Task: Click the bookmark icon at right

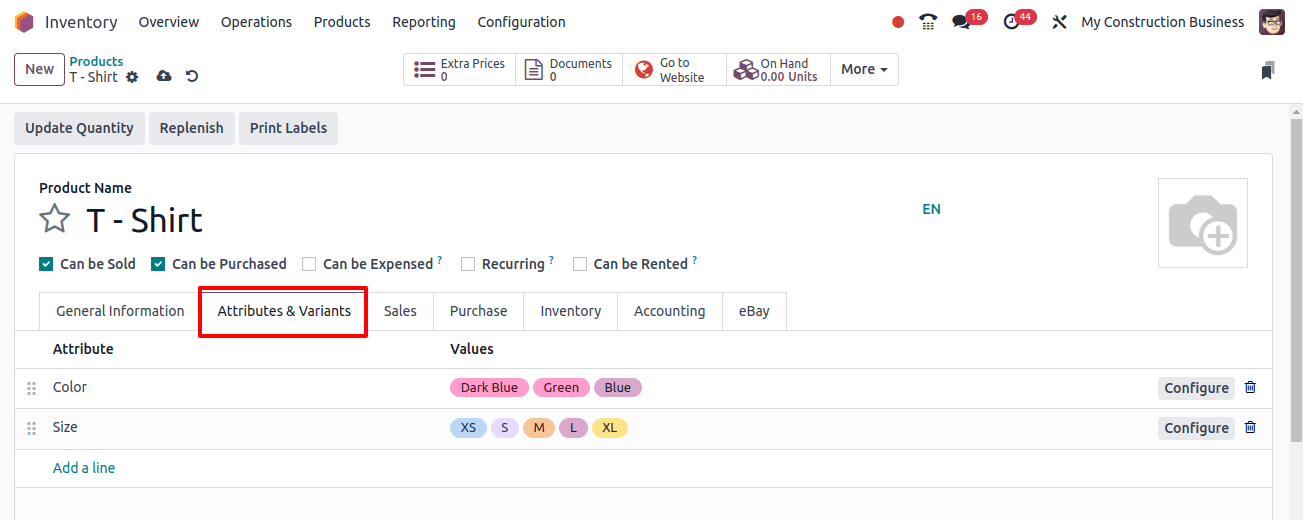Action: [1268, 70]
